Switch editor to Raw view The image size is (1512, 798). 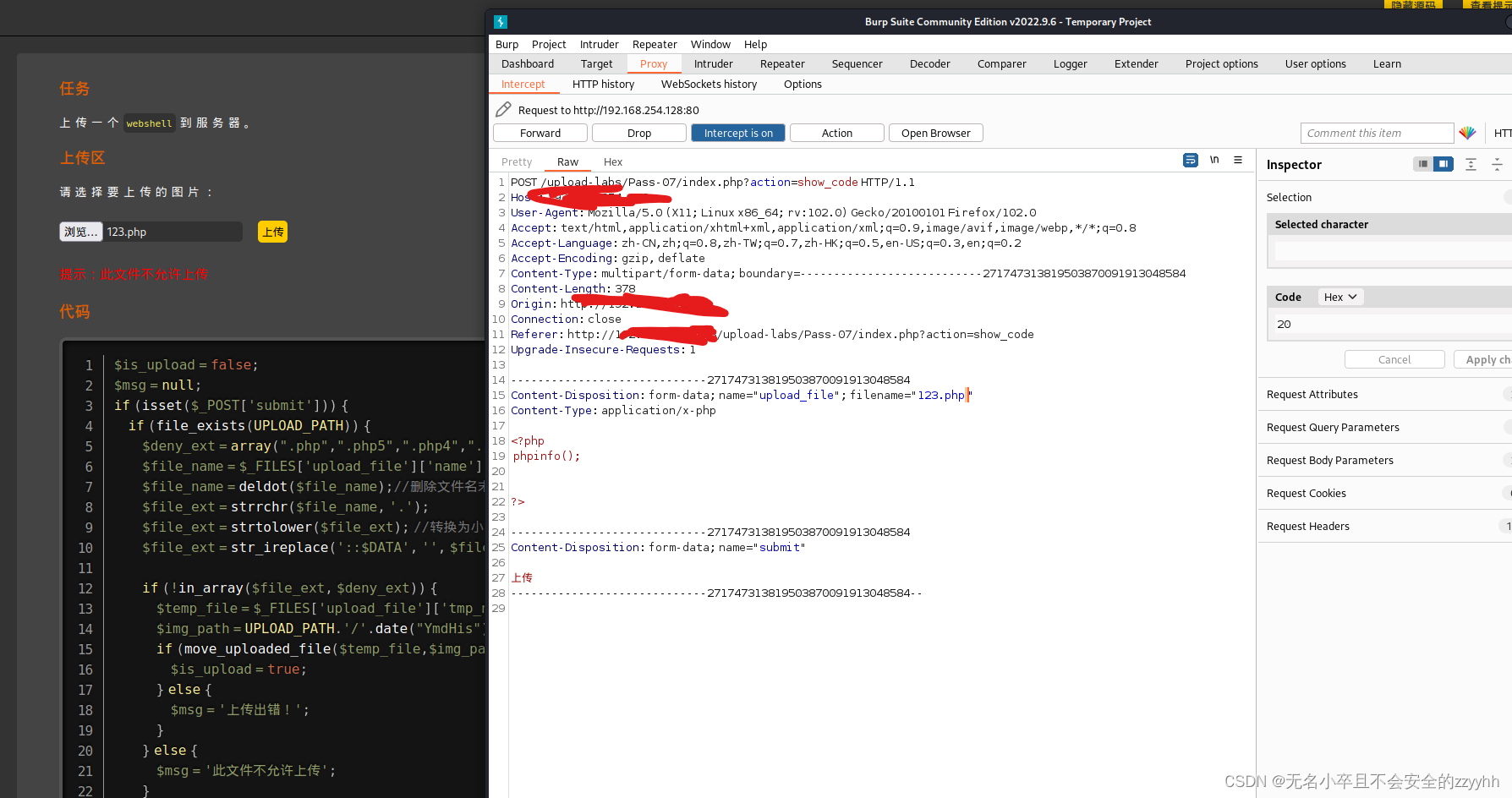pyautogui.click(x=567, y=161)
